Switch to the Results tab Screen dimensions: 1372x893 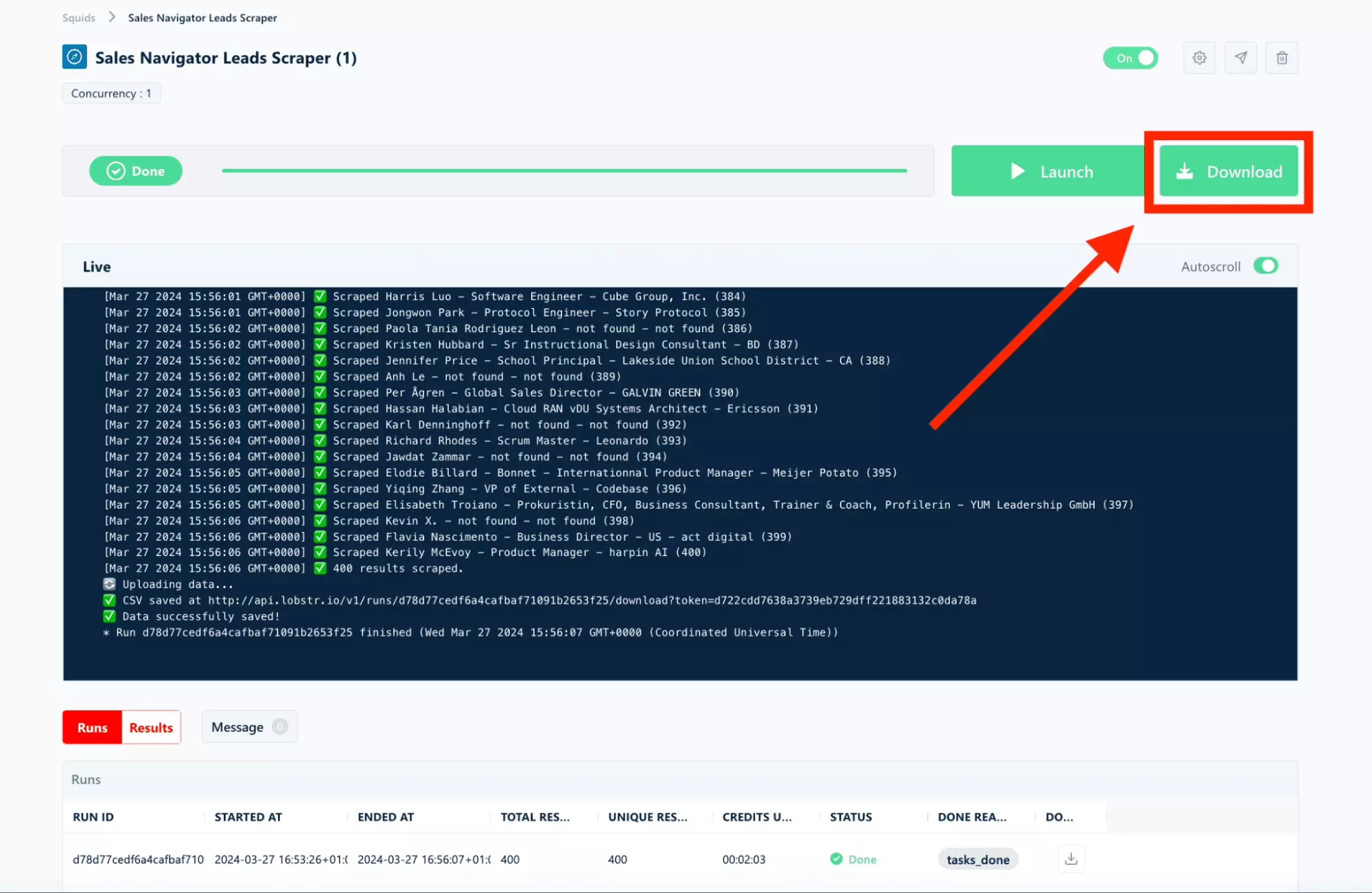151,728
